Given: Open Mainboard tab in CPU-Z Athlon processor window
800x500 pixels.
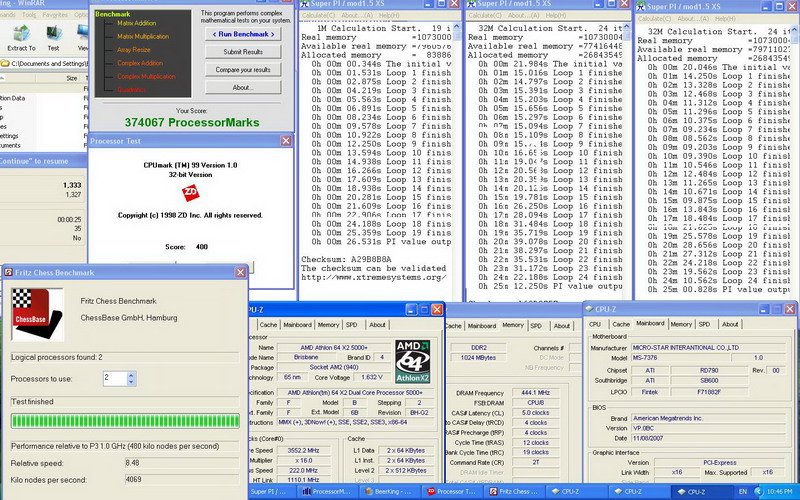Looking at the screenshot, I should pos(297,324).
